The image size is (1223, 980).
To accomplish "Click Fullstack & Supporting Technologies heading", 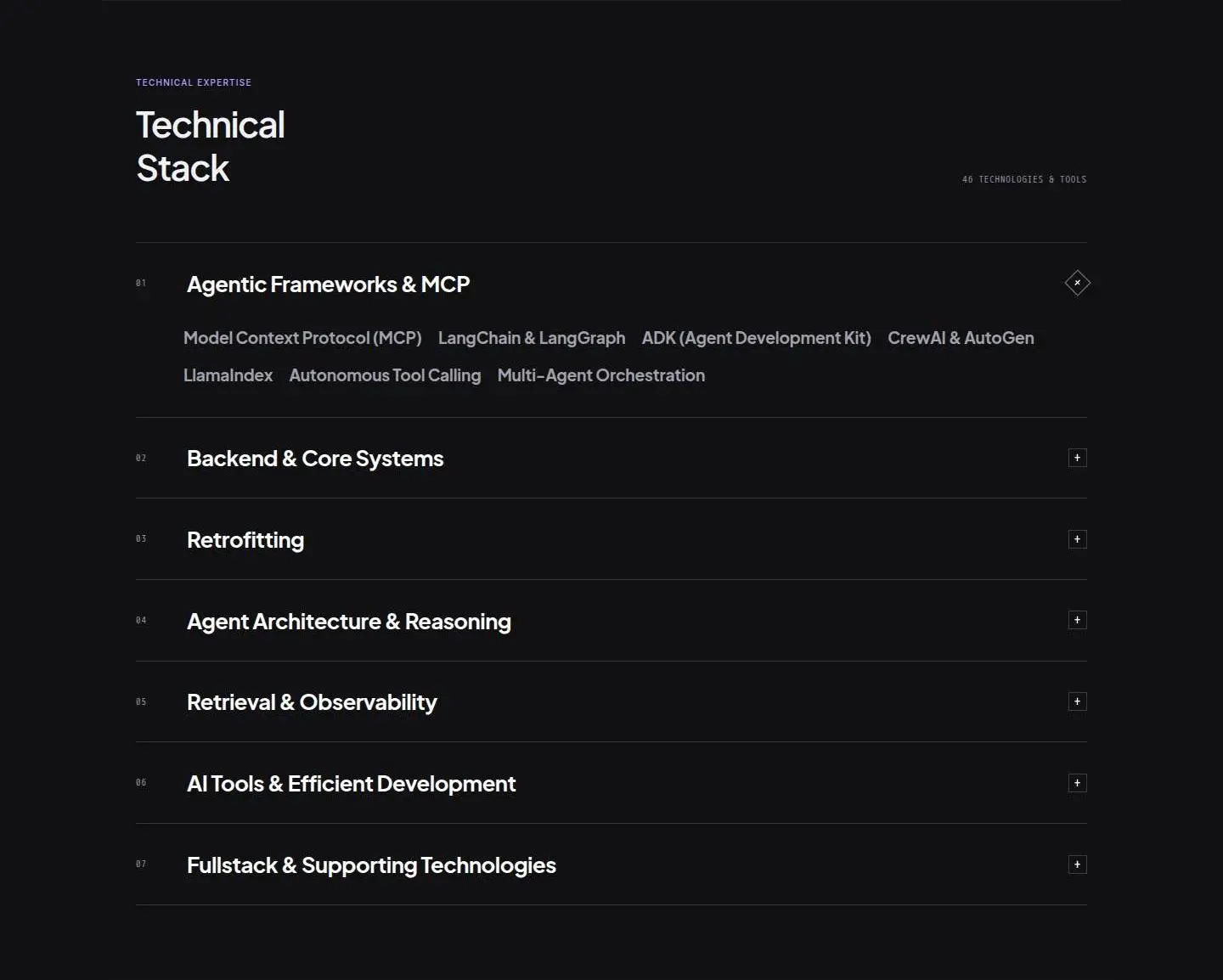I will [x=371, y=865].
